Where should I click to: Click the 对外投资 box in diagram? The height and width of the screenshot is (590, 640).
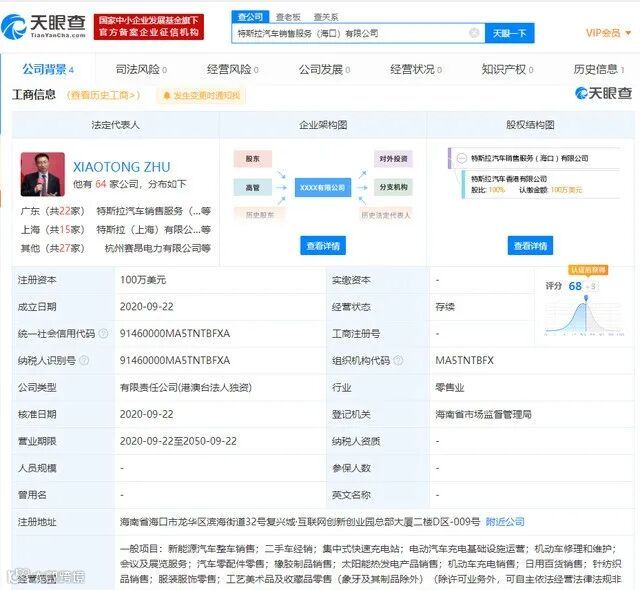[x=393, y=159]
